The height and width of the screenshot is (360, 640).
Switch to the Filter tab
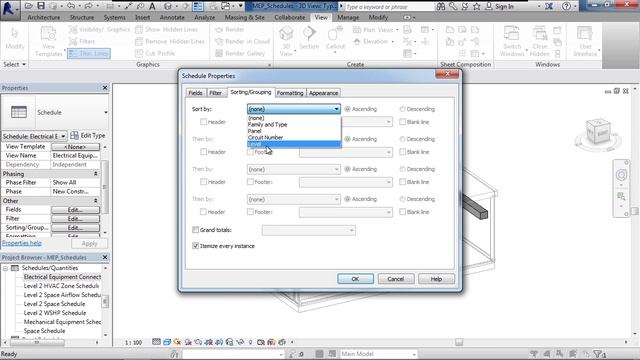[216, 93]
